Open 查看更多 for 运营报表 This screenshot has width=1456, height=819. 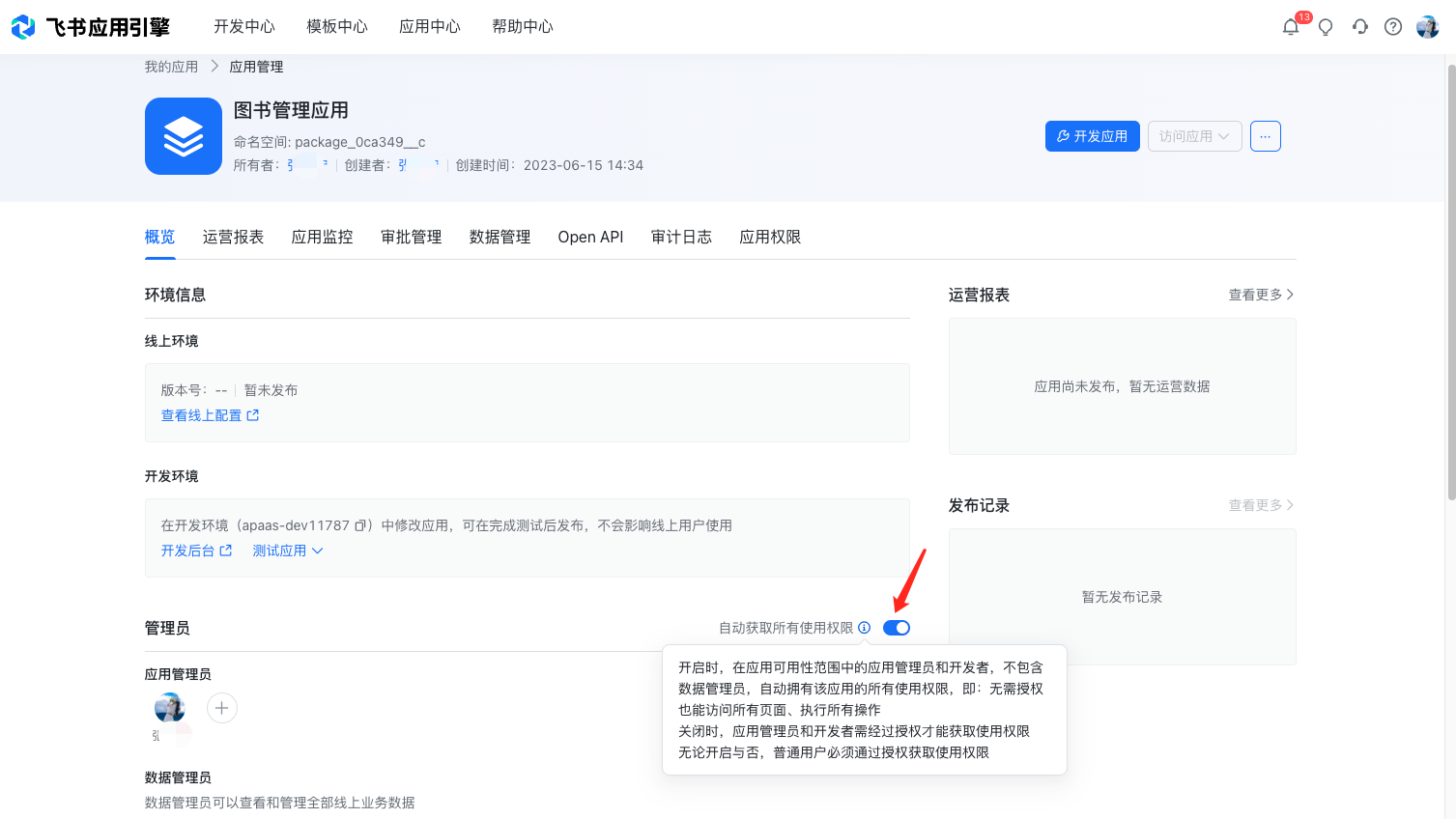point(1261,295)
